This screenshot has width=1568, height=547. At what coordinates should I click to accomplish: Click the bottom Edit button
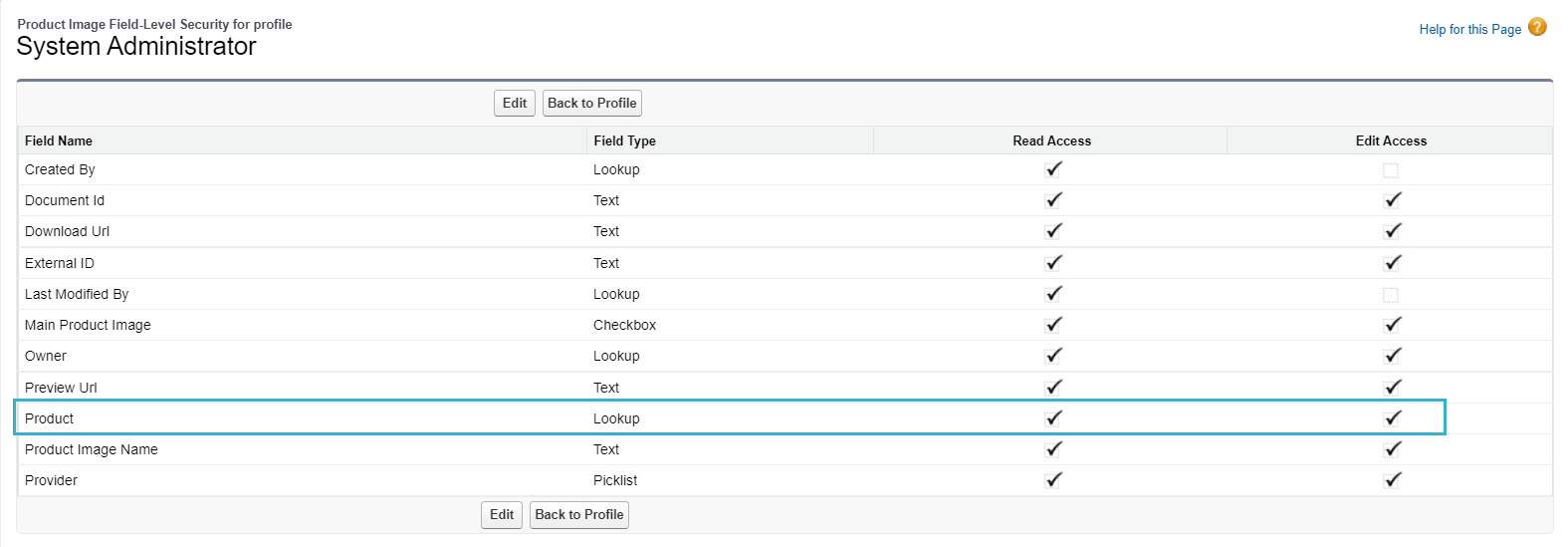click(502, 514)
